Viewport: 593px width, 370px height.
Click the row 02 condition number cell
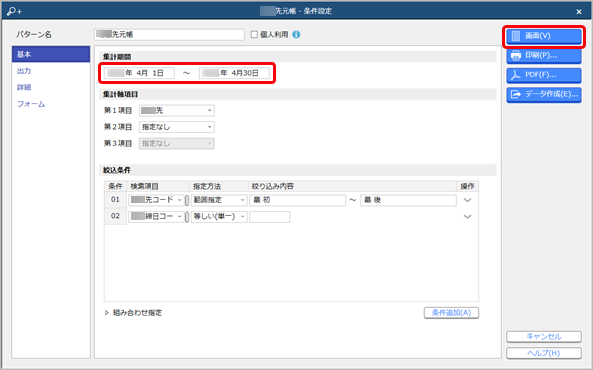coord(115,216)
